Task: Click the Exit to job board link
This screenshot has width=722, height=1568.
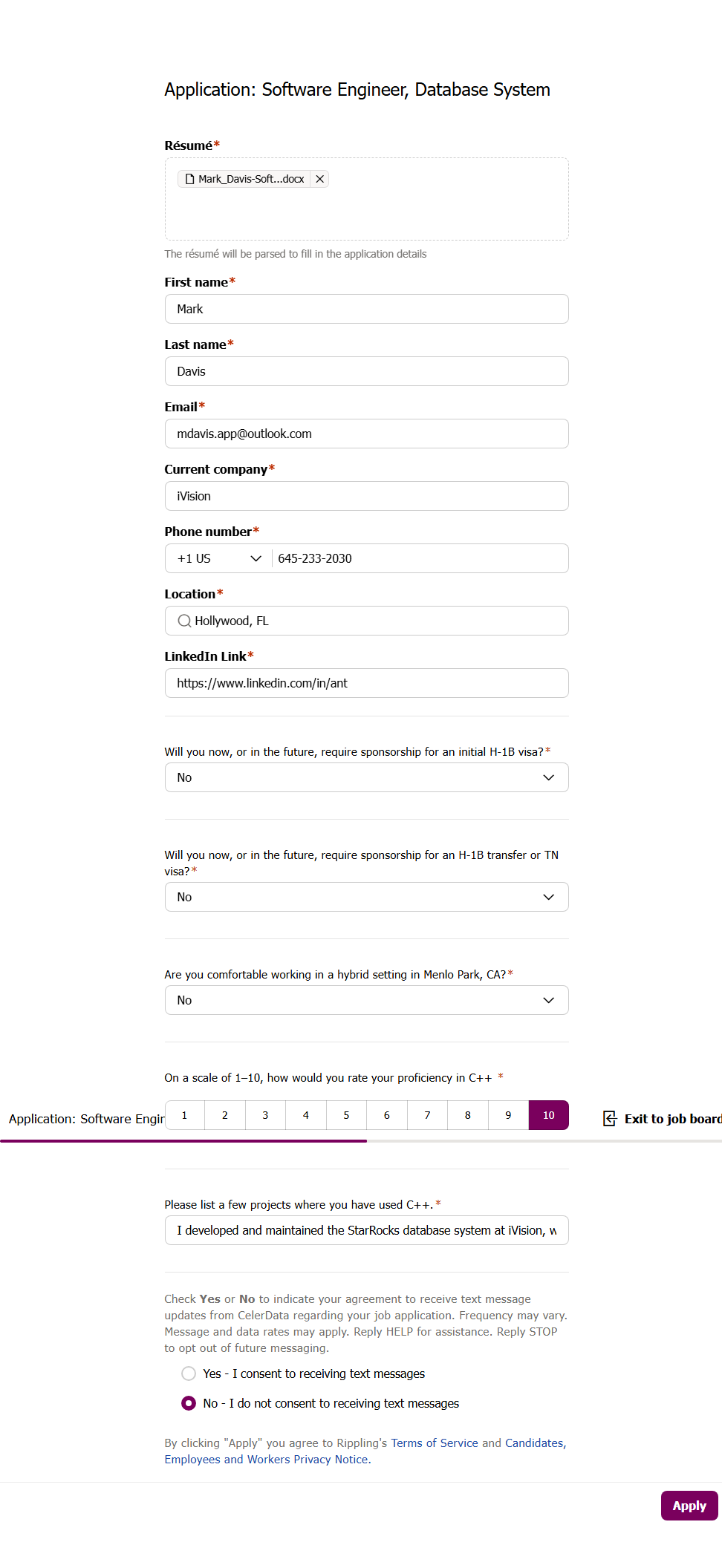Action: [671, 1119]
